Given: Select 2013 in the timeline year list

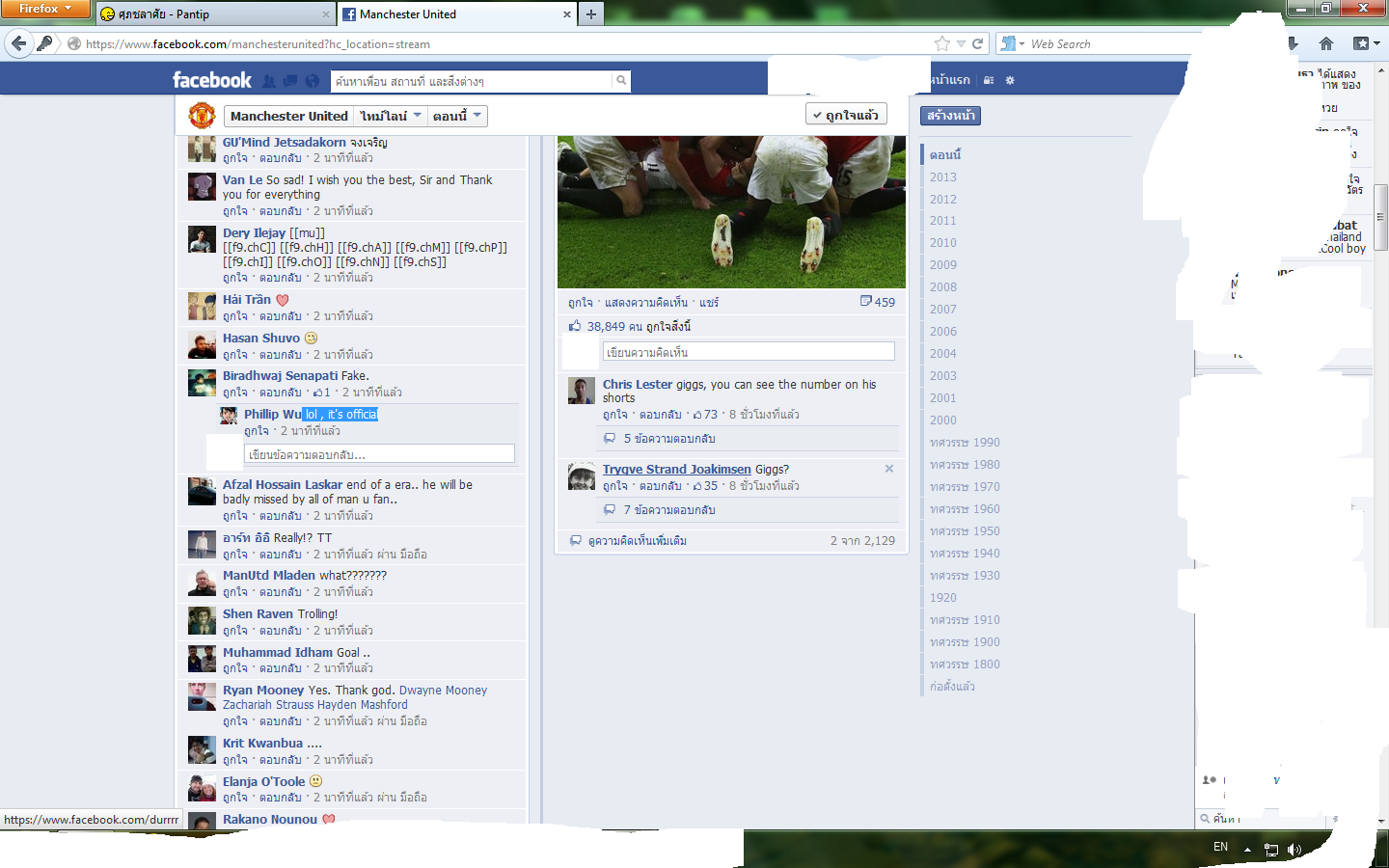Looking at the screenshot, I should (x=943, y=177).
